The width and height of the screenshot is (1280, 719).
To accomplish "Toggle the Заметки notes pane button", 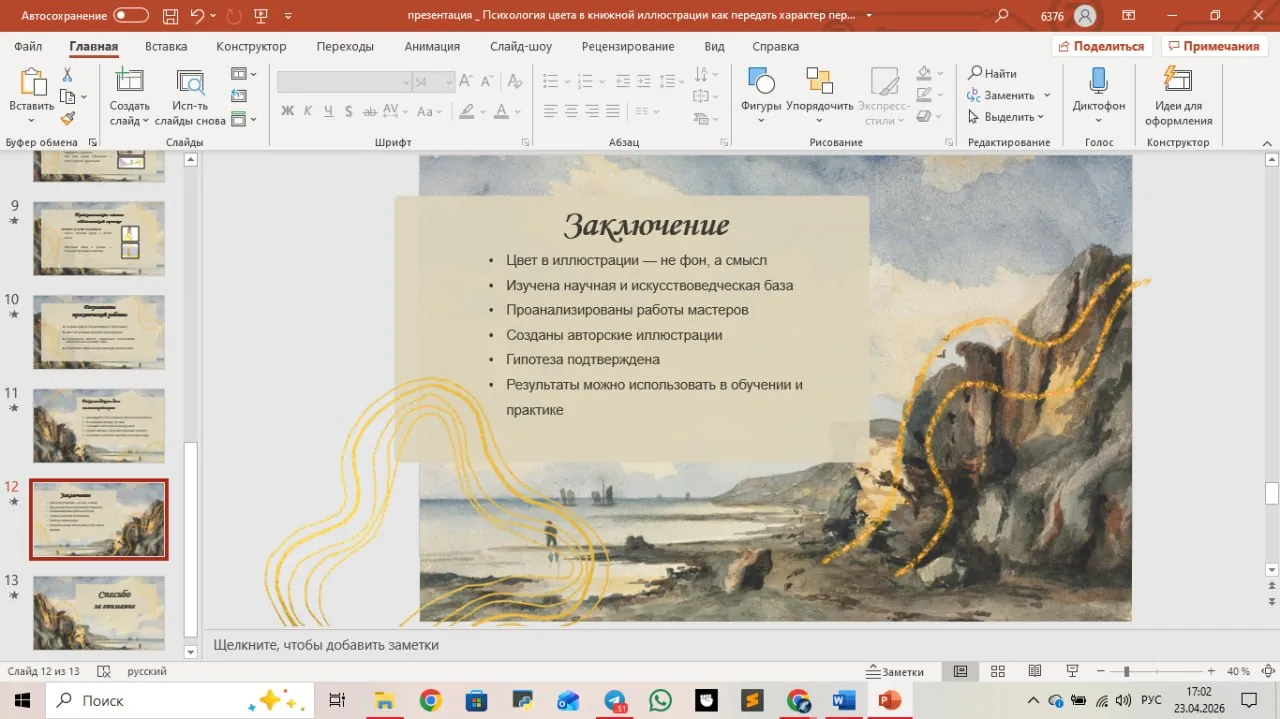I will tap(895, 672).
